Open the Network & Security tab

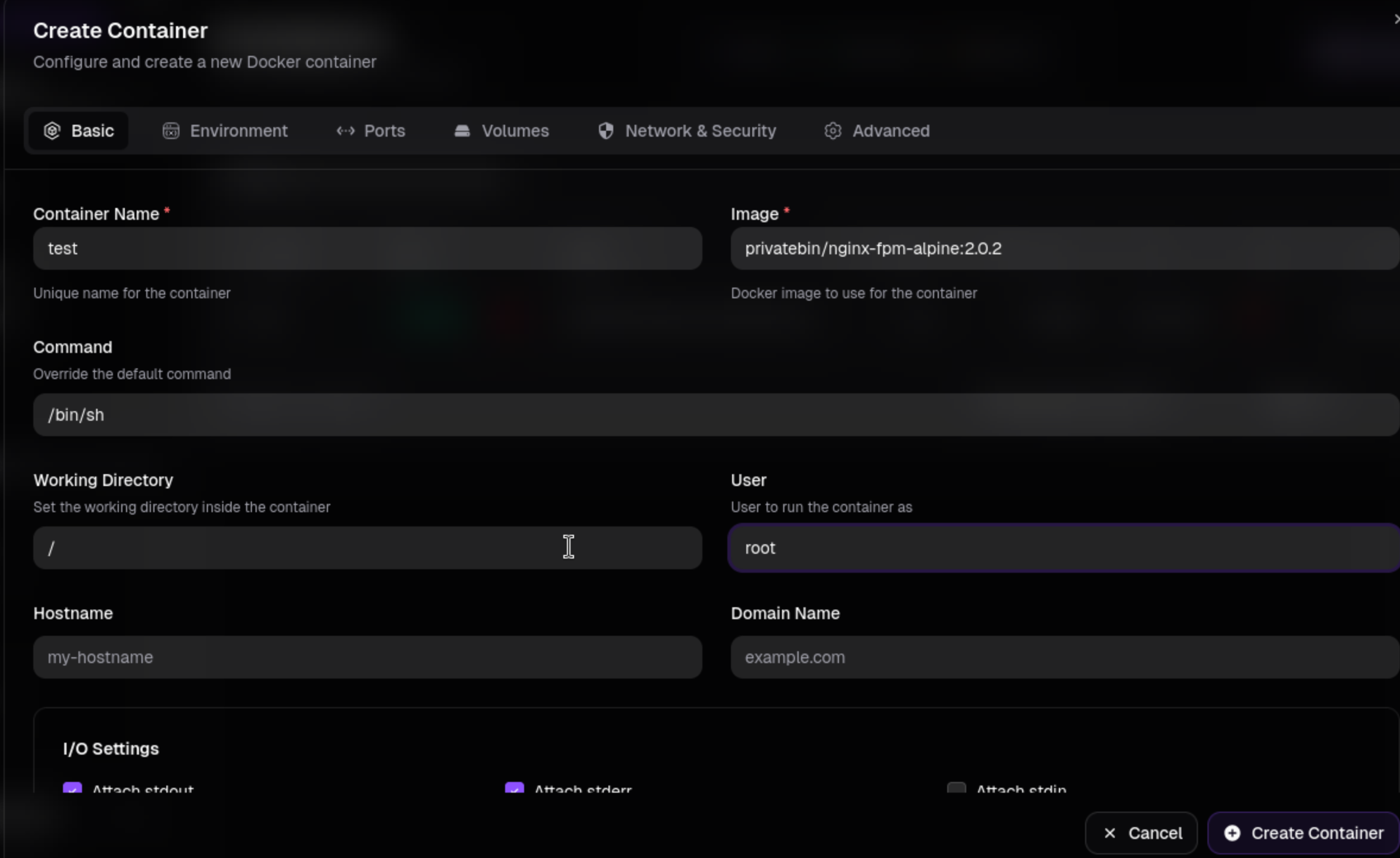[687, 131]
